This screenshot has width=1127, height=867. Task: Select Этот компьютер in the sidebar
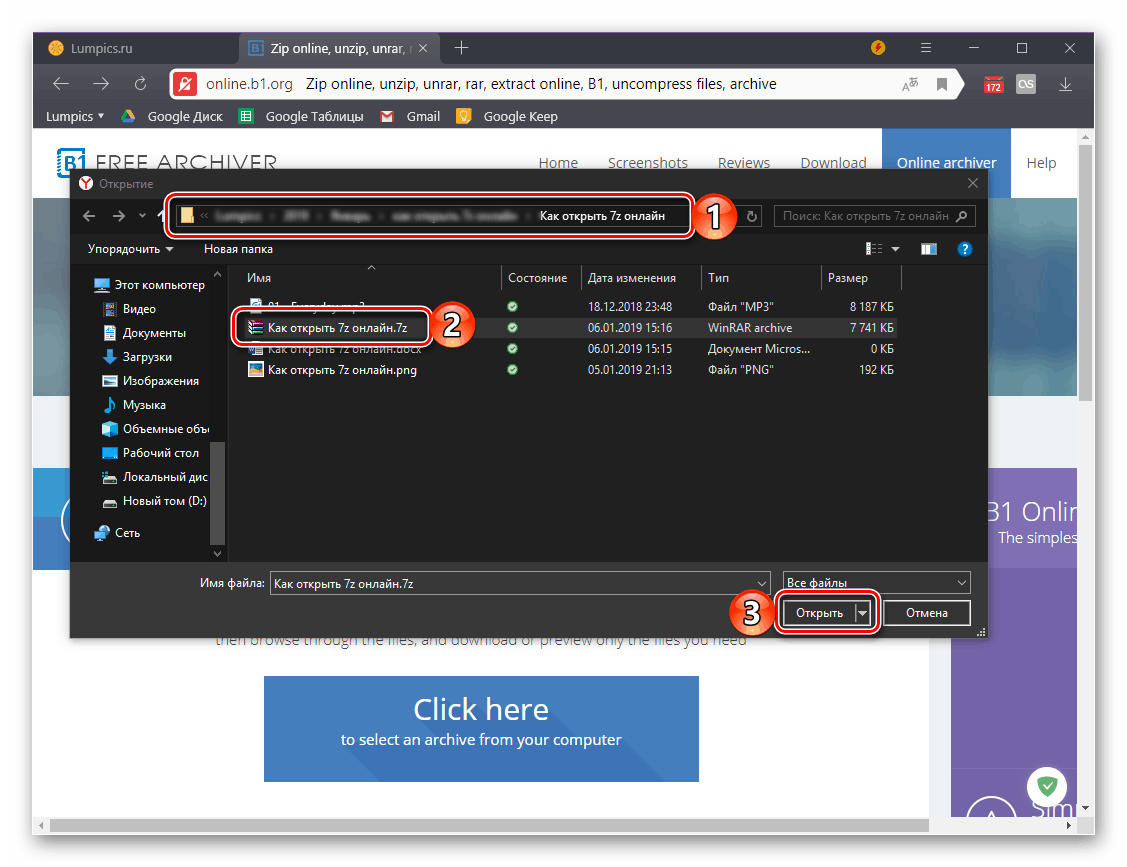click(150, 285)
